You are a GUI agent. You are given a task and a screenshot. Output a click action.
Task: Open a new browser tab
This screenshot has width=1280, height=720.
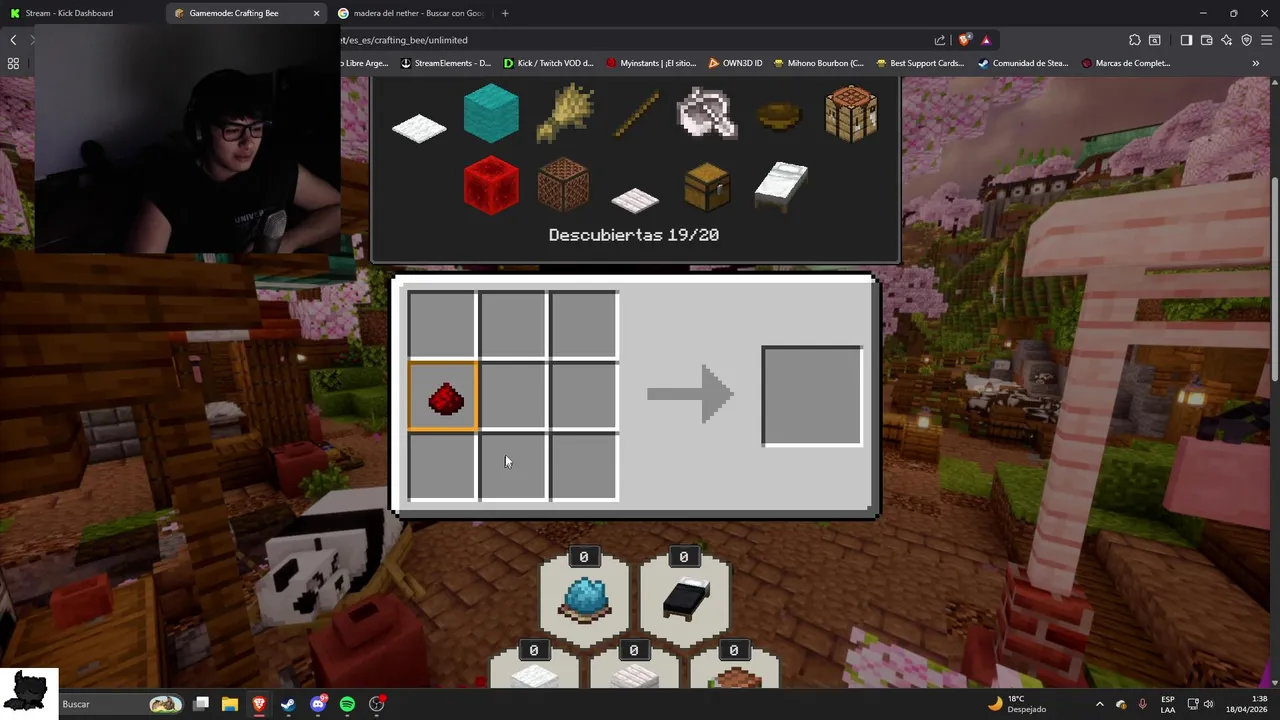(x=505, y=13)
